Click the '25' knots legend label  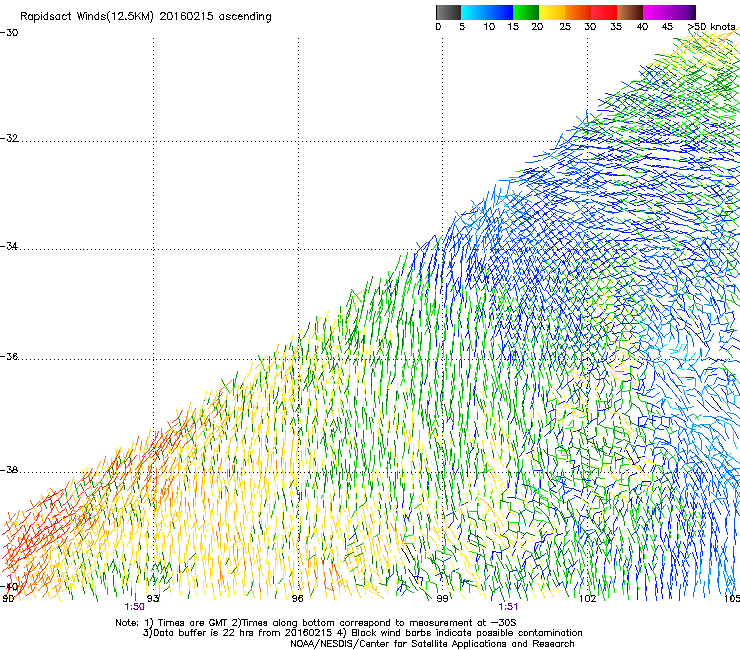(x=565, y=27)
